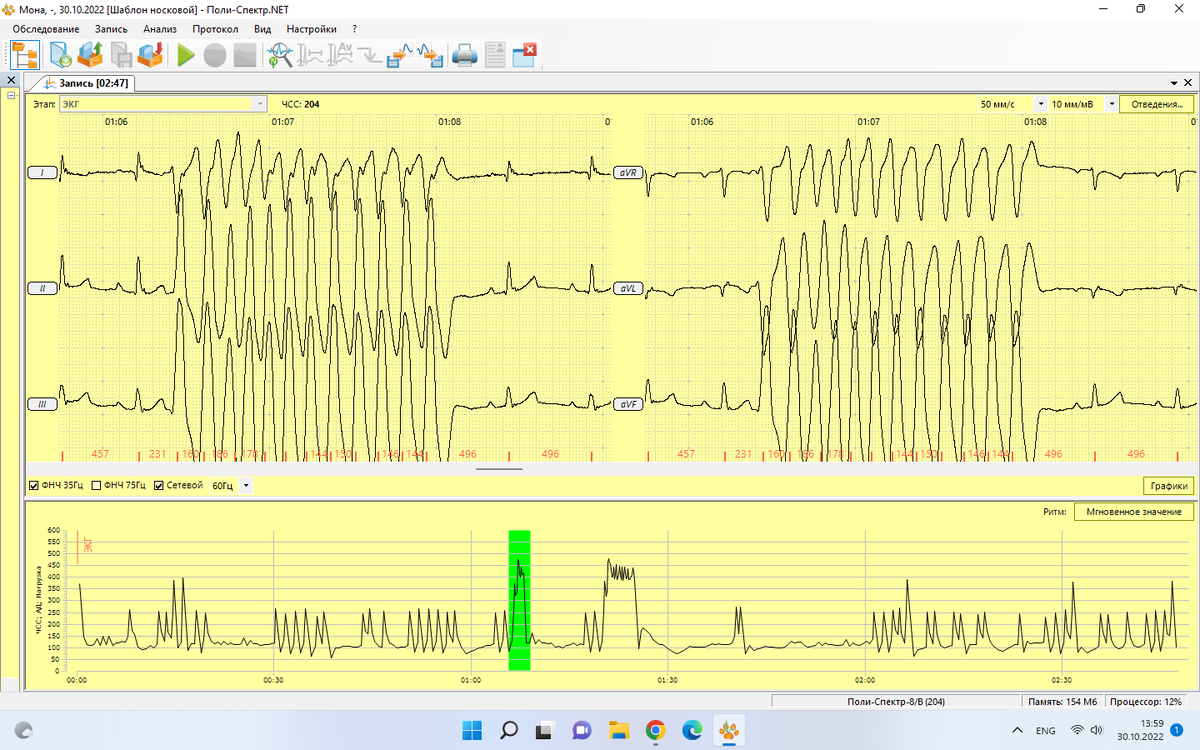
Task: Toggle the Сетевой mains filter checkbox
Action: coord(159,486)
